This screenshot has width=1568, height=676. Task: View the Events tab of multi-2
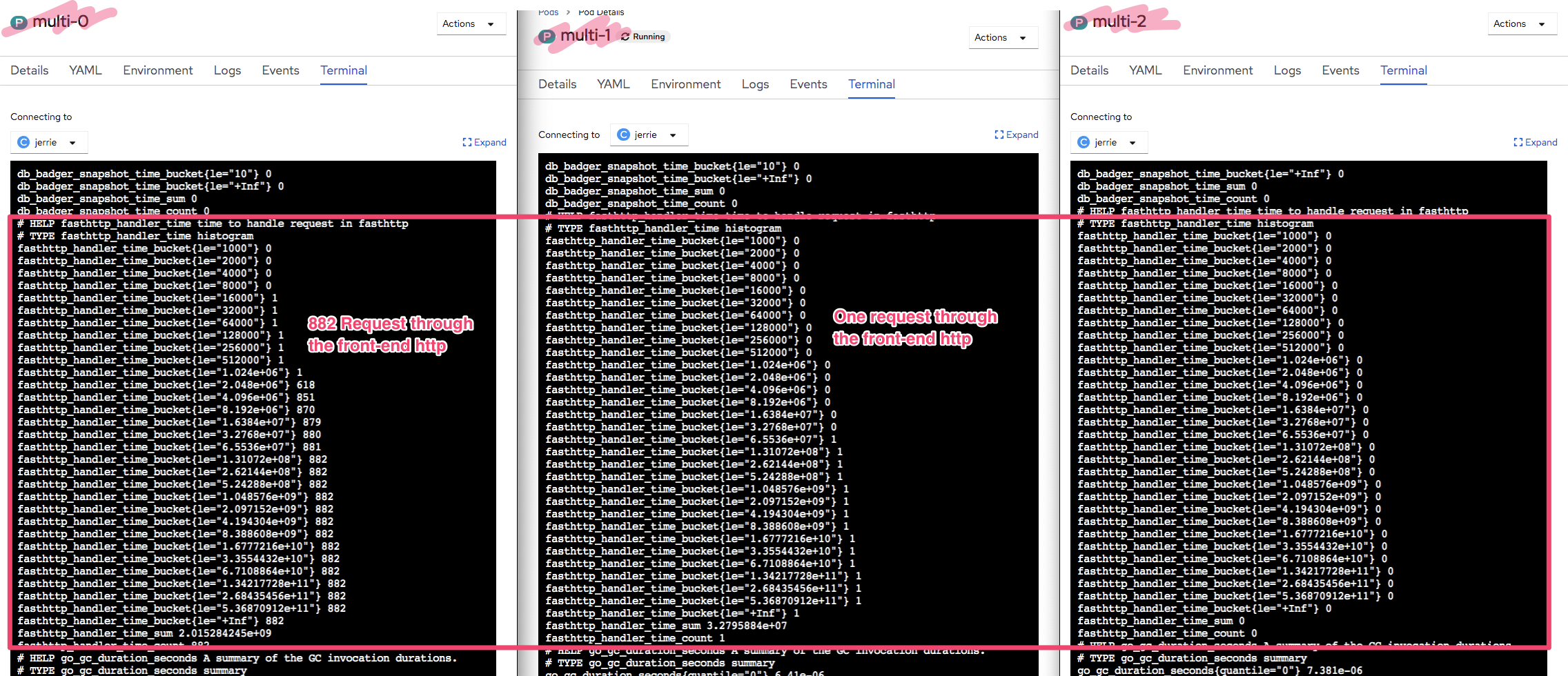point(1340,70)
